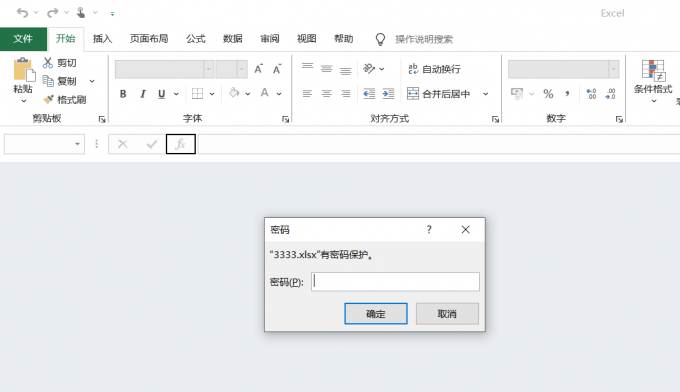Click the Name Box field

[x=44, y=144]
